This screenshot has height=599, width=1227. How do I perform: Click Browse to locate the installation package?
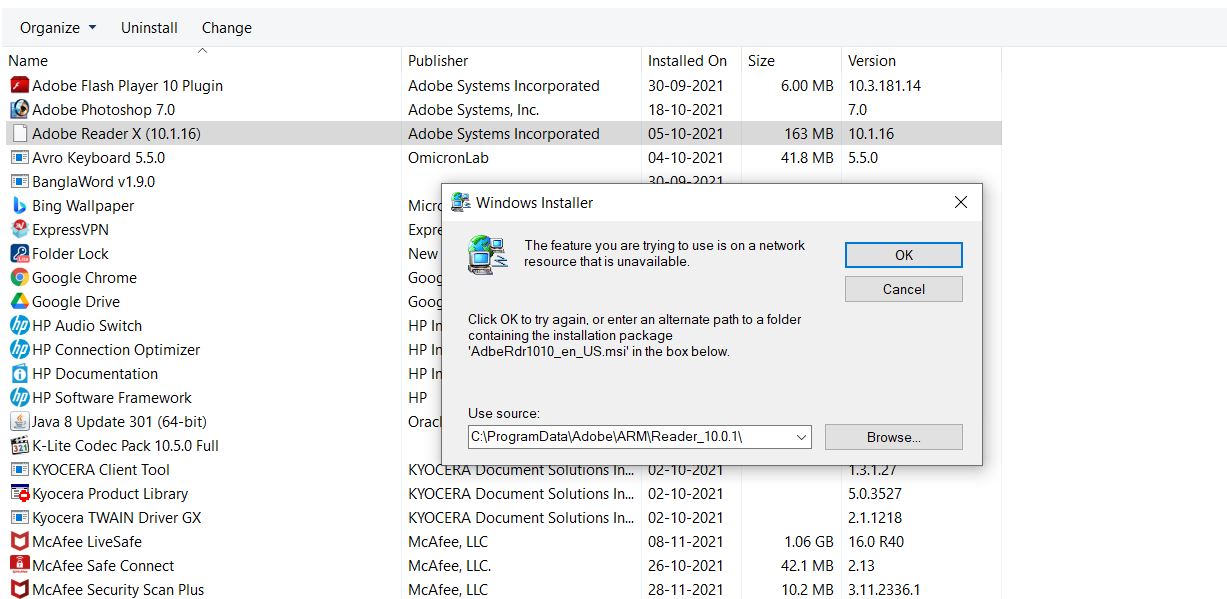pos(893,436)
